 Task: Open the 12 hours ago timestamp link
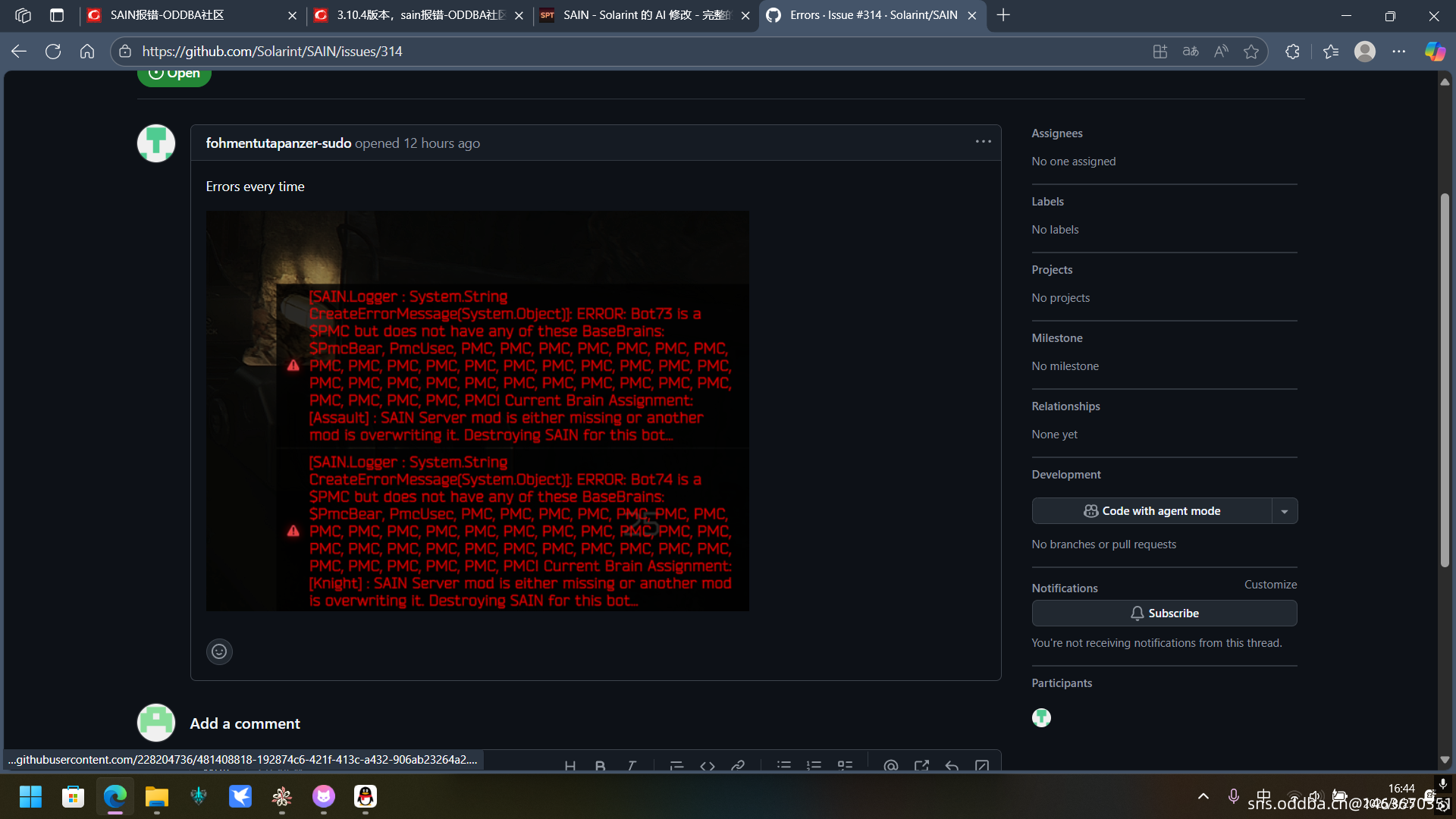coord(441,143)
